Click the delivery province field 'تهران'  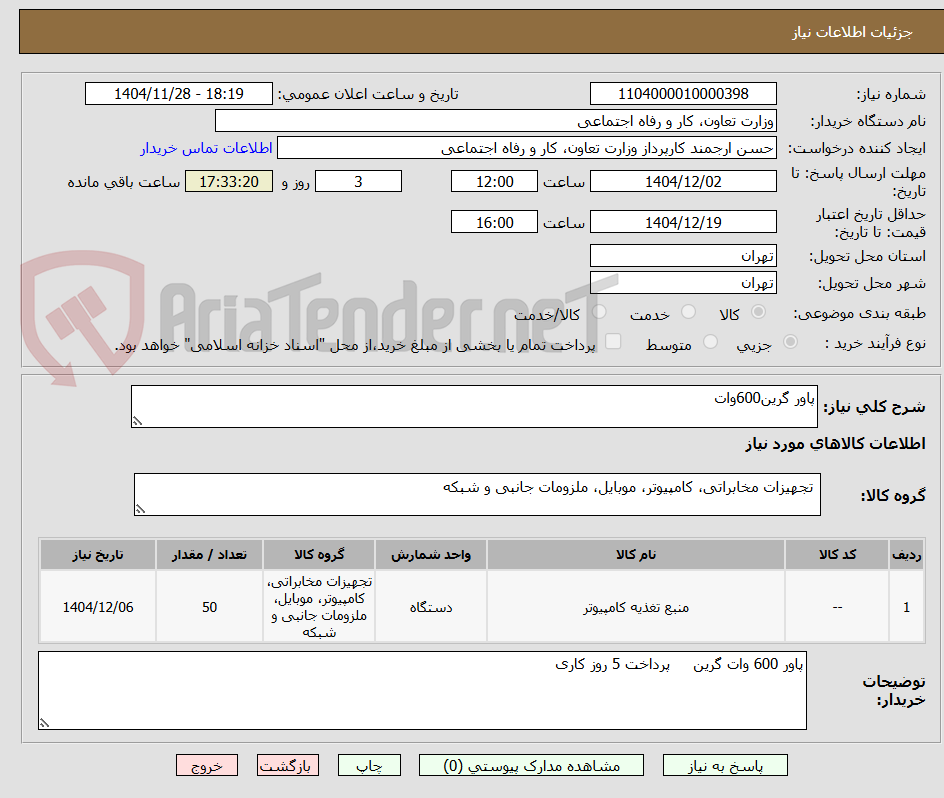click(683, 256)
